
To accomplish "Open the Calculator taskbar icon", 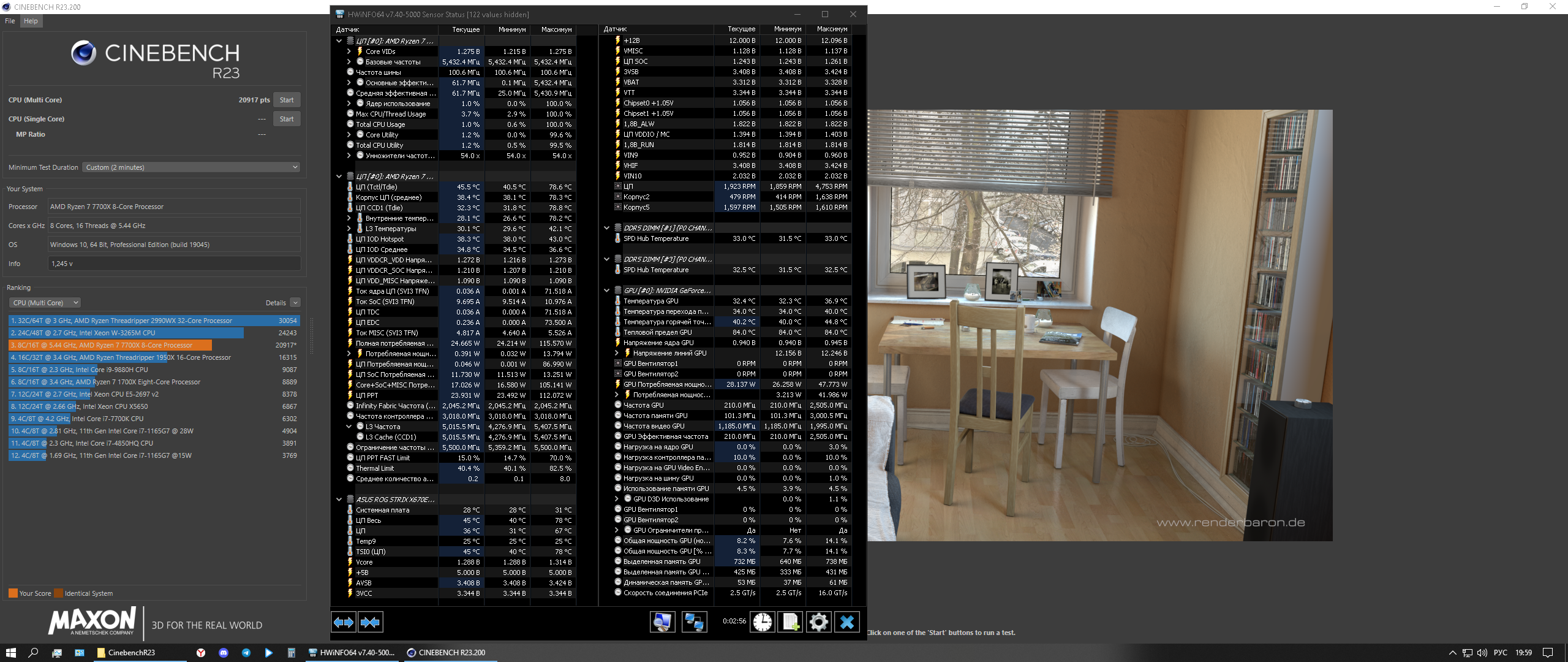I will 292,653.
